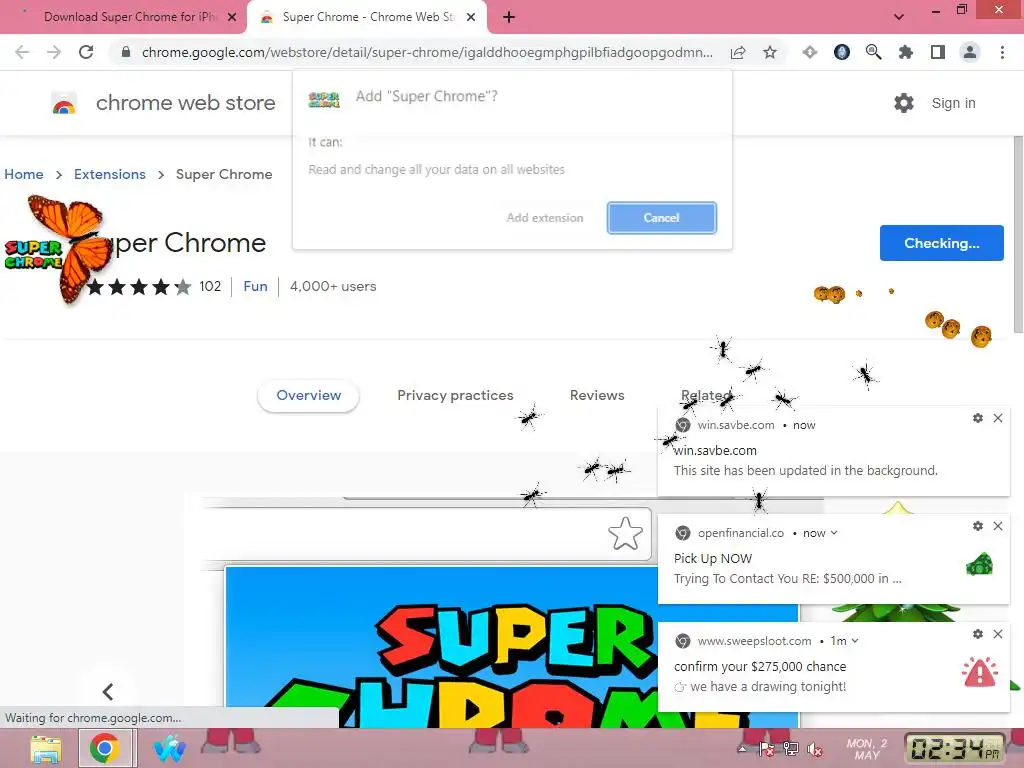Viewport: 1024px width, 768px height.
Task: Open the blue app icon in taskbar
Action: [170, 748]
